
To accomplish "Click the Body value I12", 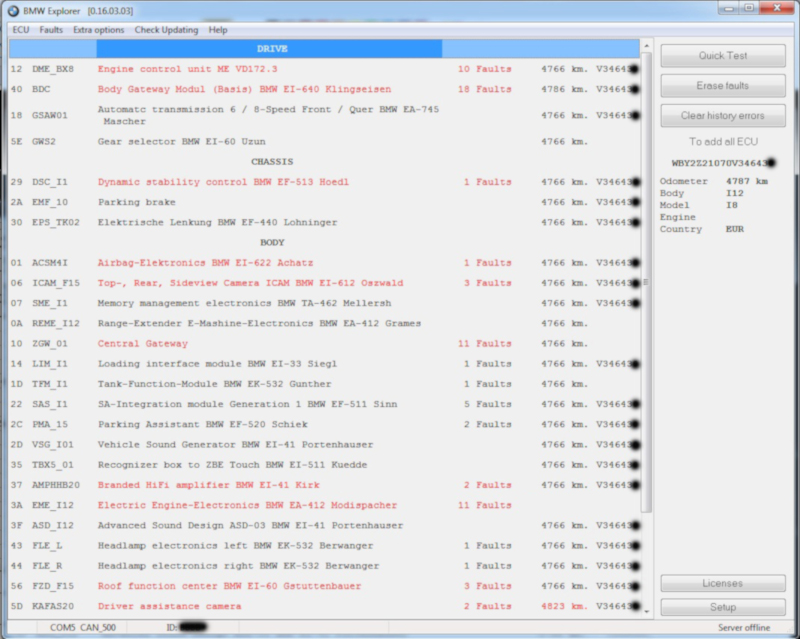I will pos(734,193).
